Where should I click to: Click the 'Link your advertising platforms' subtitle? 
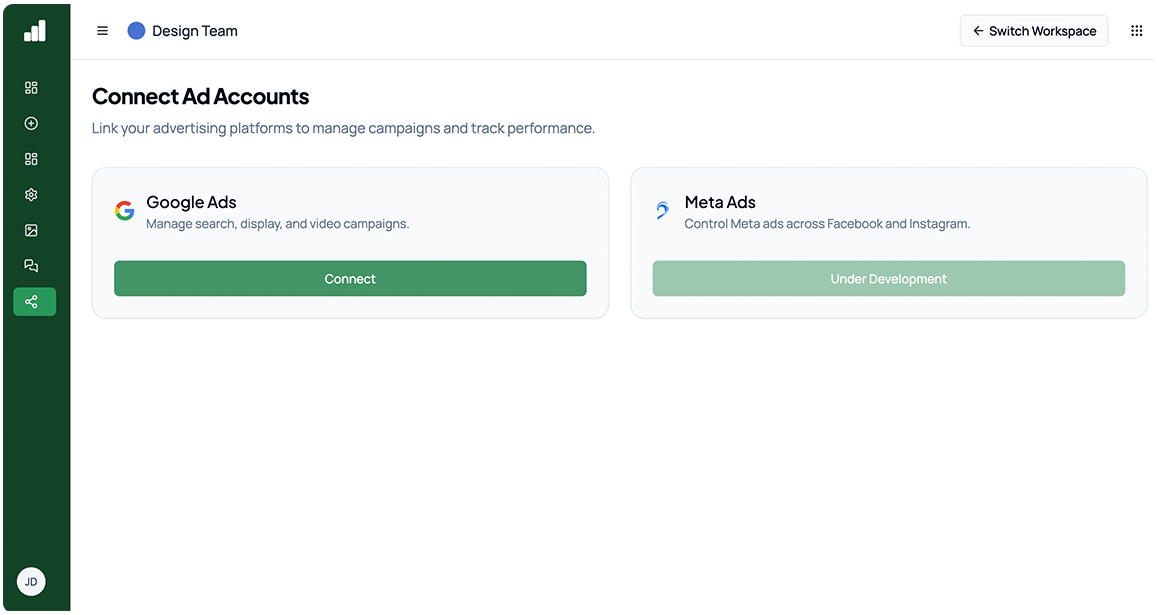(x=343, y=128)
